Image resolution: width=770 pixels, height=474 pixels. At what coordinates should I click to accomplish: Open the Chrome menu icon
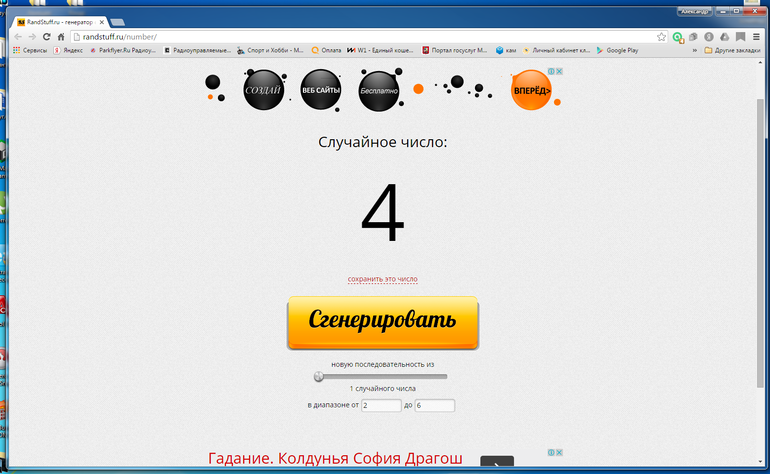756,36
